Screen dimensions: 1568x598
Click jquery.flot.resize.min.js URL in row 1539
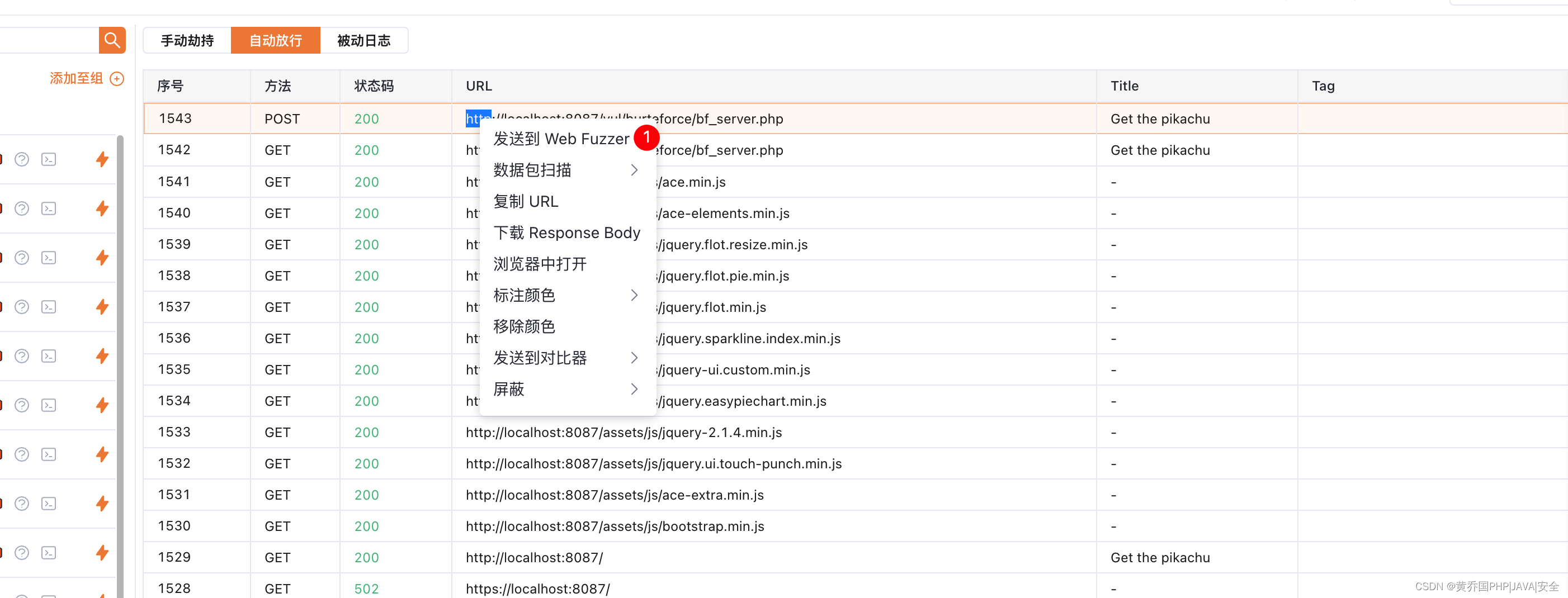731,245
